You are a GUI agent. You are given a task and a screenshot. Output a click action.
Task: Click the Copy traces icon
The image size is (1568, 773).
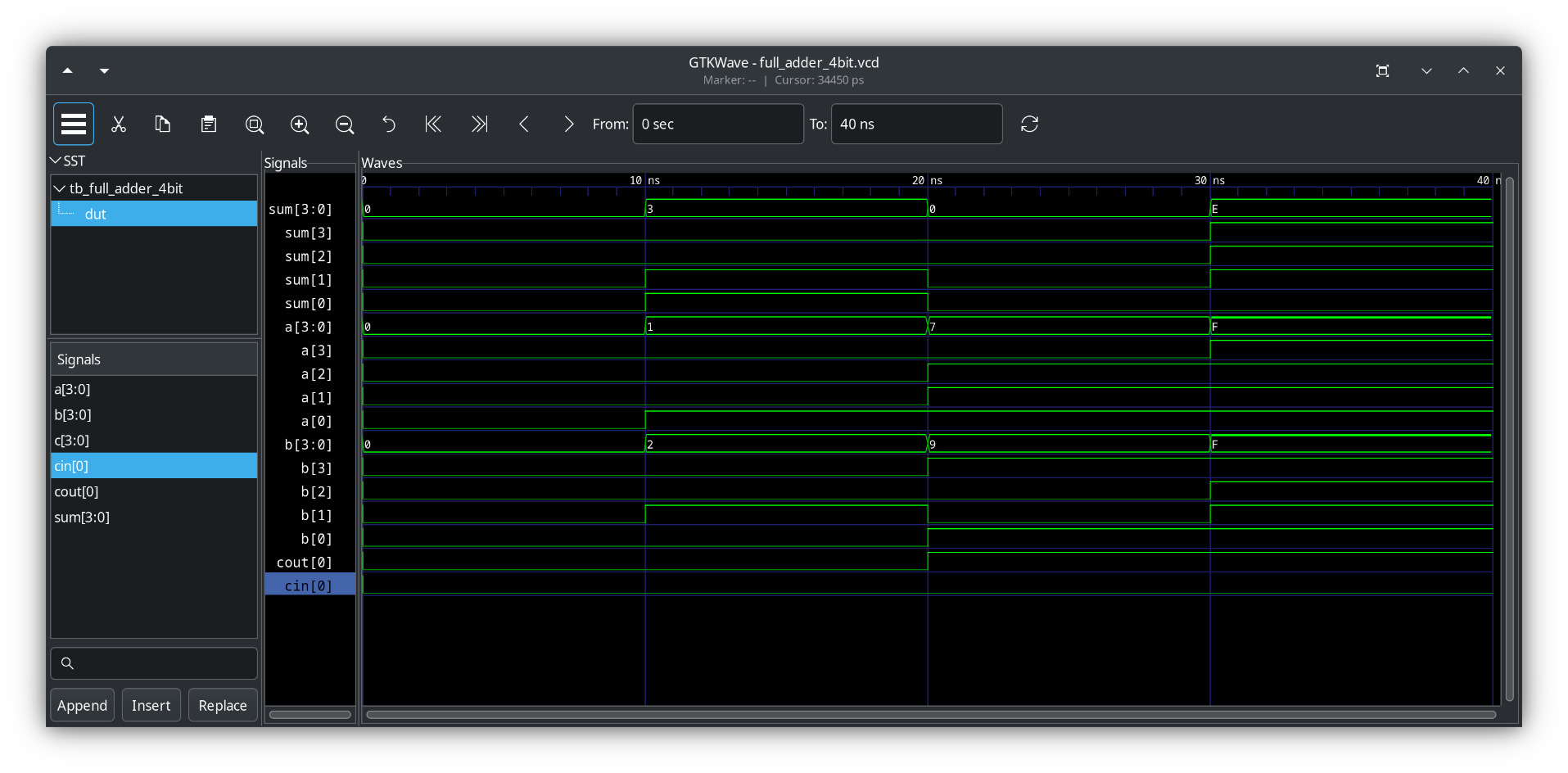tap(163, 124)
